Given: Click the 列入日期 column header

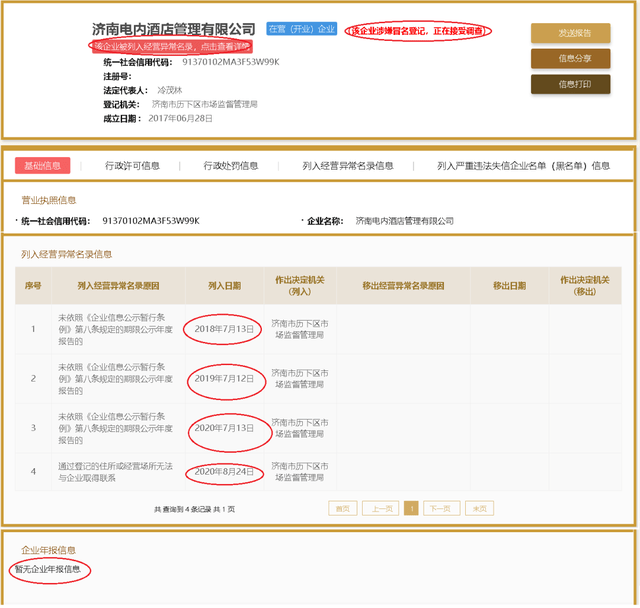Looking at the screenshot, I should pos(224,286).
